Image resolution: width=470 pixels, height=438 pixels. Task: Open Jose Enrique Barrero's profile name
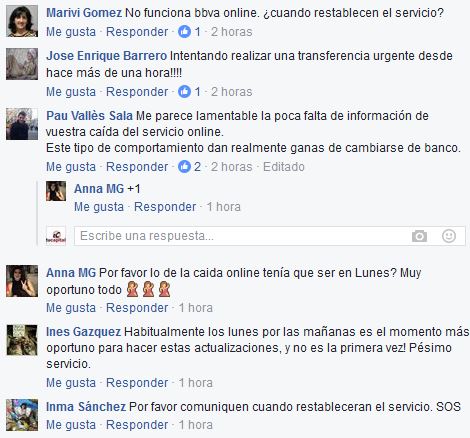click(106, 56)
